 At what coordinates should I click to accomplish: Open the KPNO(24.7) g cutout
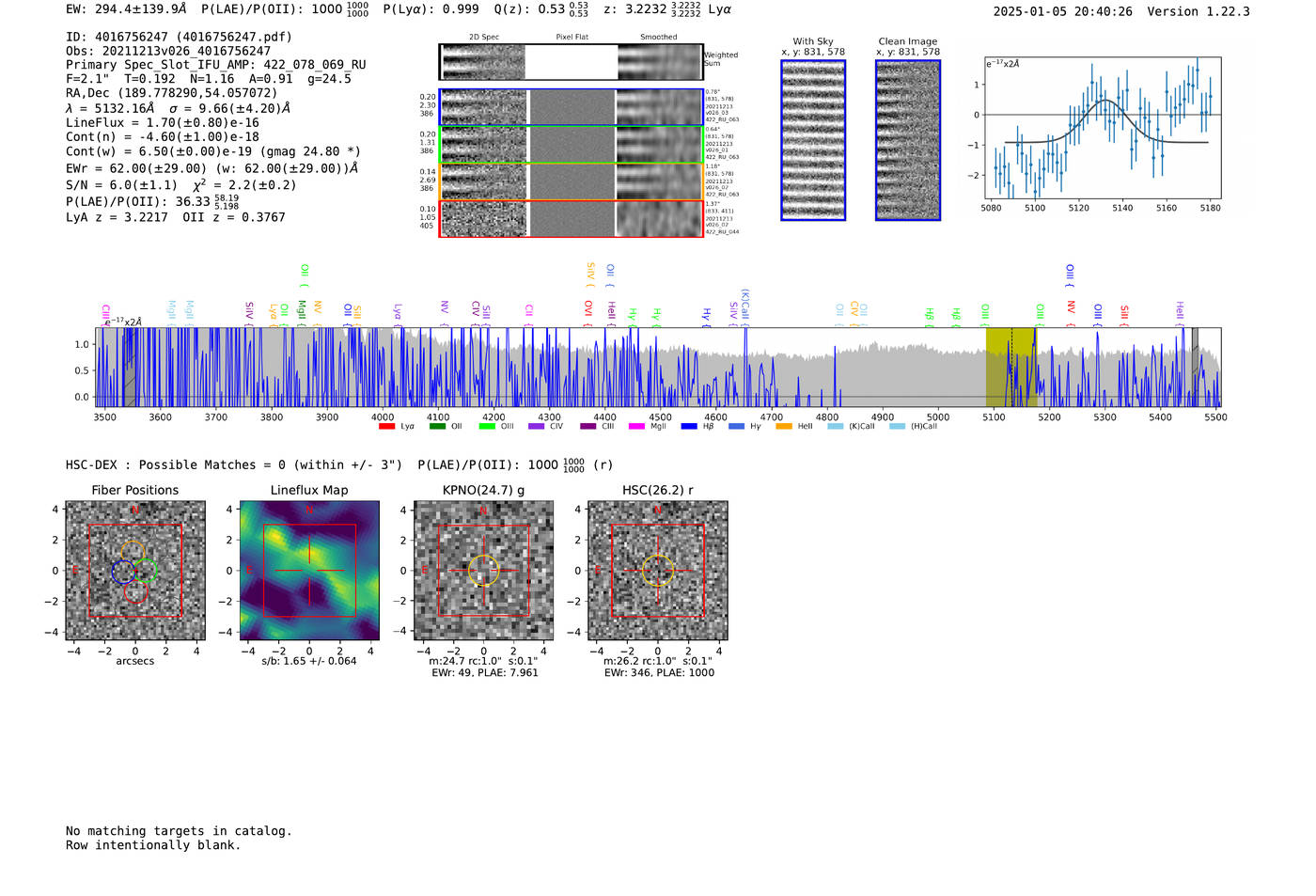tap(483, 571)
